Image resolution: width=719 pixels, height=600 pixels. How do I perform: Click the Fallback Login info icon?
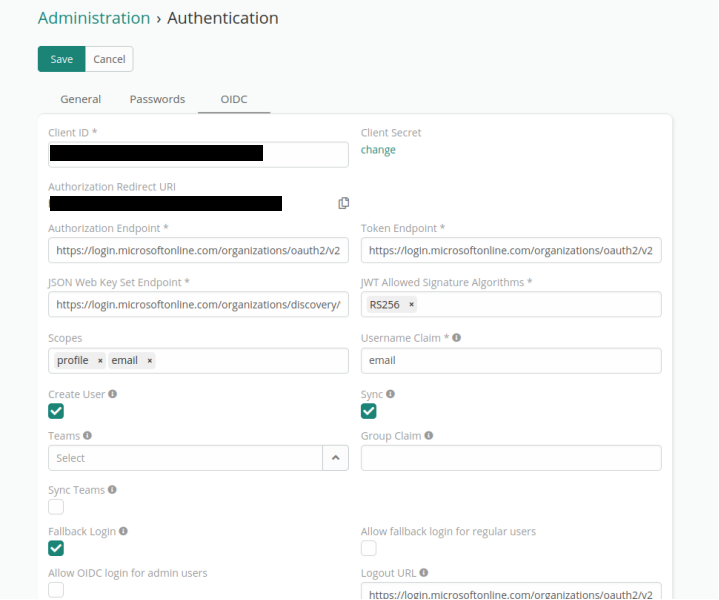(123, 532)
